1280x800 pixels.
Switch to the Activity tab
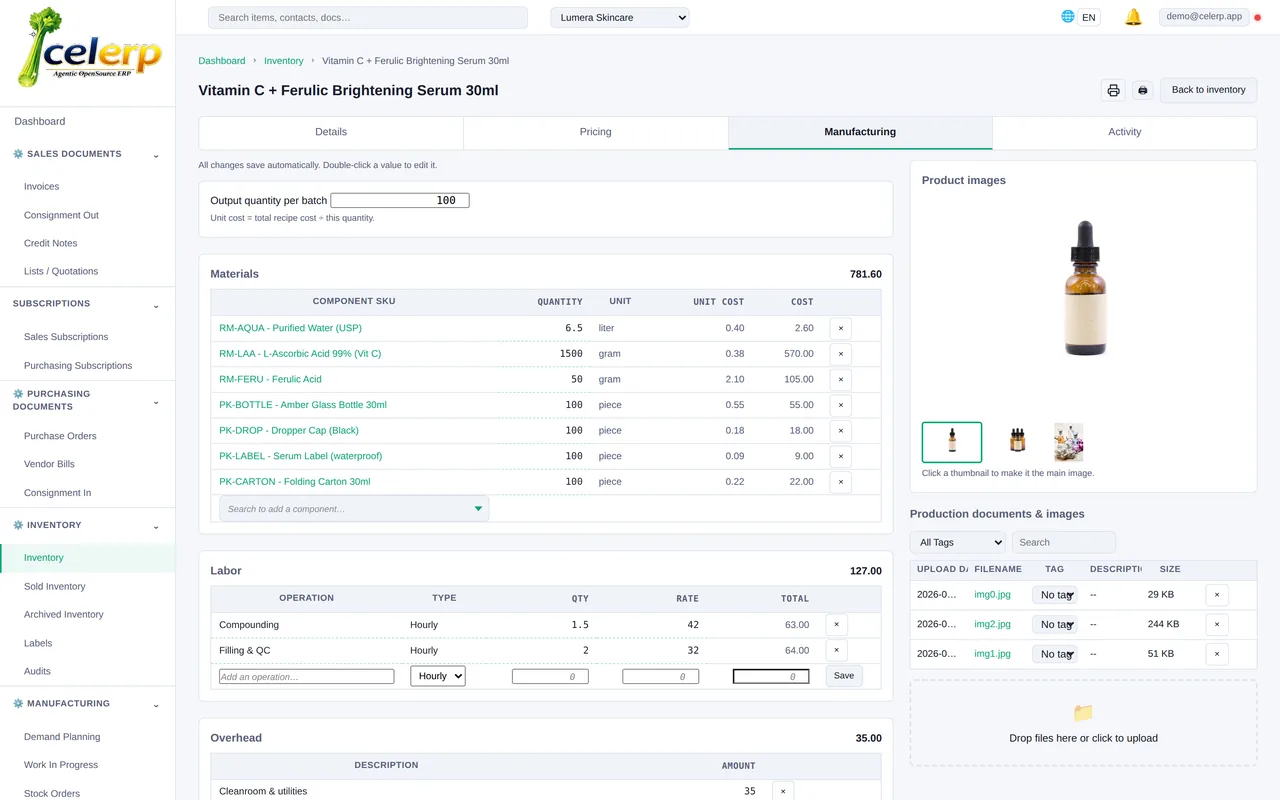click(x=1125, y=132)
